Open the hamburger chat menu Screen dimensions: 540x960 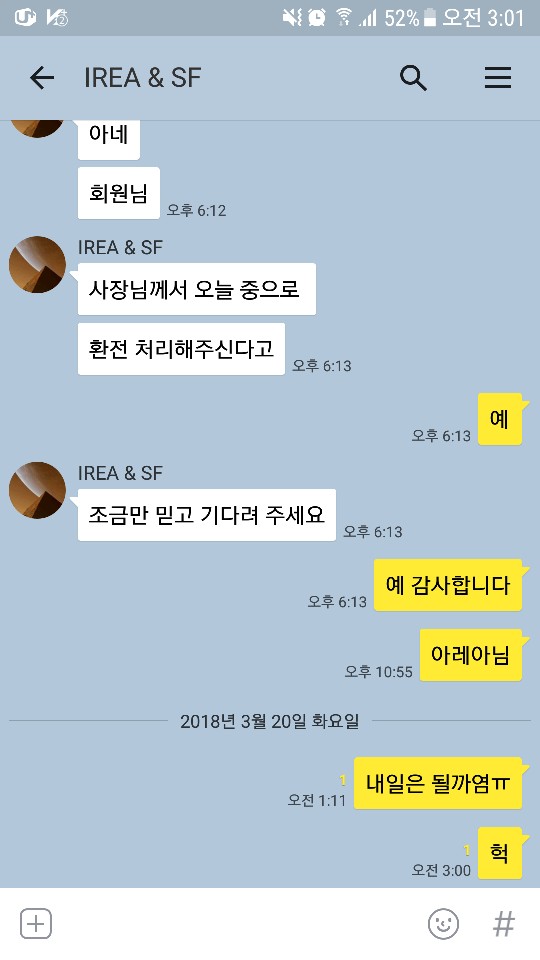point(498,78)
